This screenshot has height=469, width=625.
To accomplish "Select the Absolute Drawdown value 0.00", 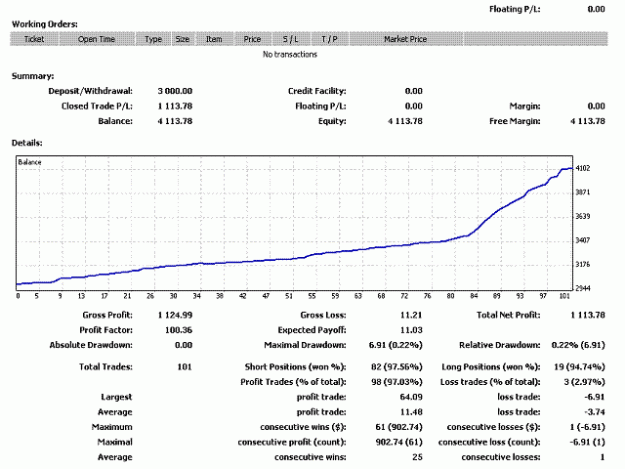I will (183, 345).
